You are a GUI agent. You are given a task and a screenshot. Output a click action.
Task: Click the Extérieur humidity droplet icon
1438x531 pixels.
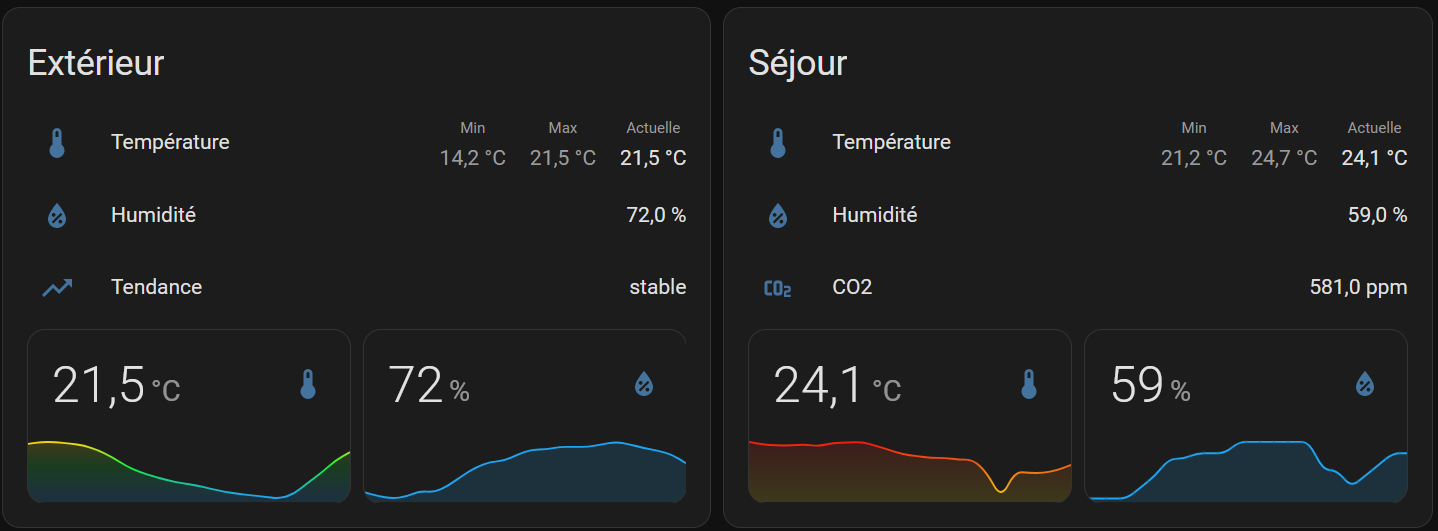click(x=57, y=215)
